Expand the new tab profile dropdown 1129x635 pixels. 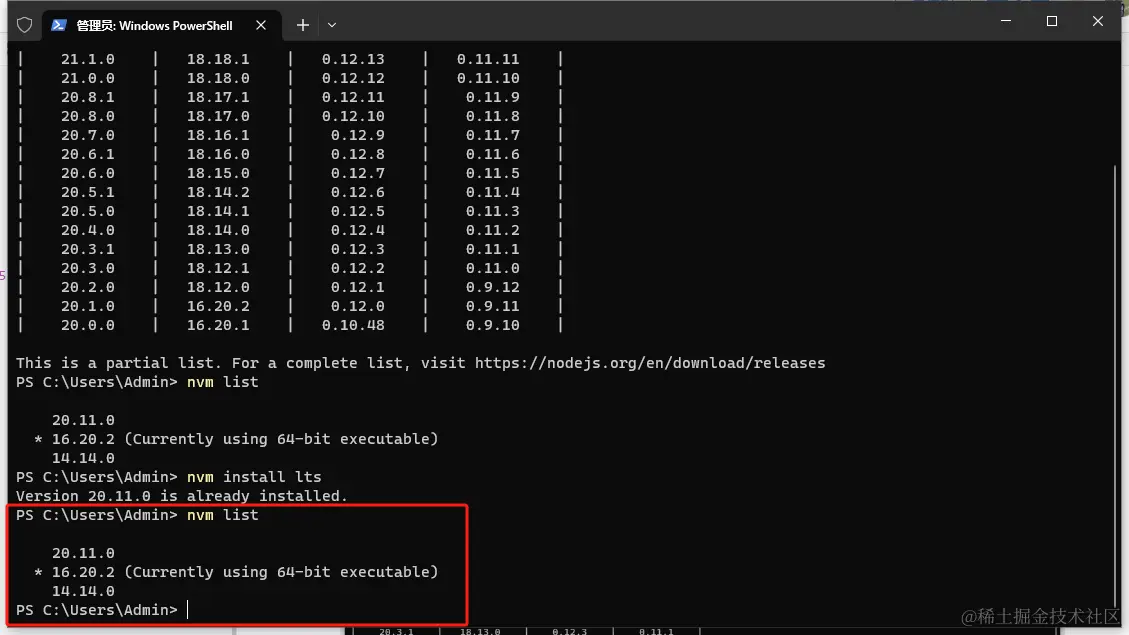point(332,25)
